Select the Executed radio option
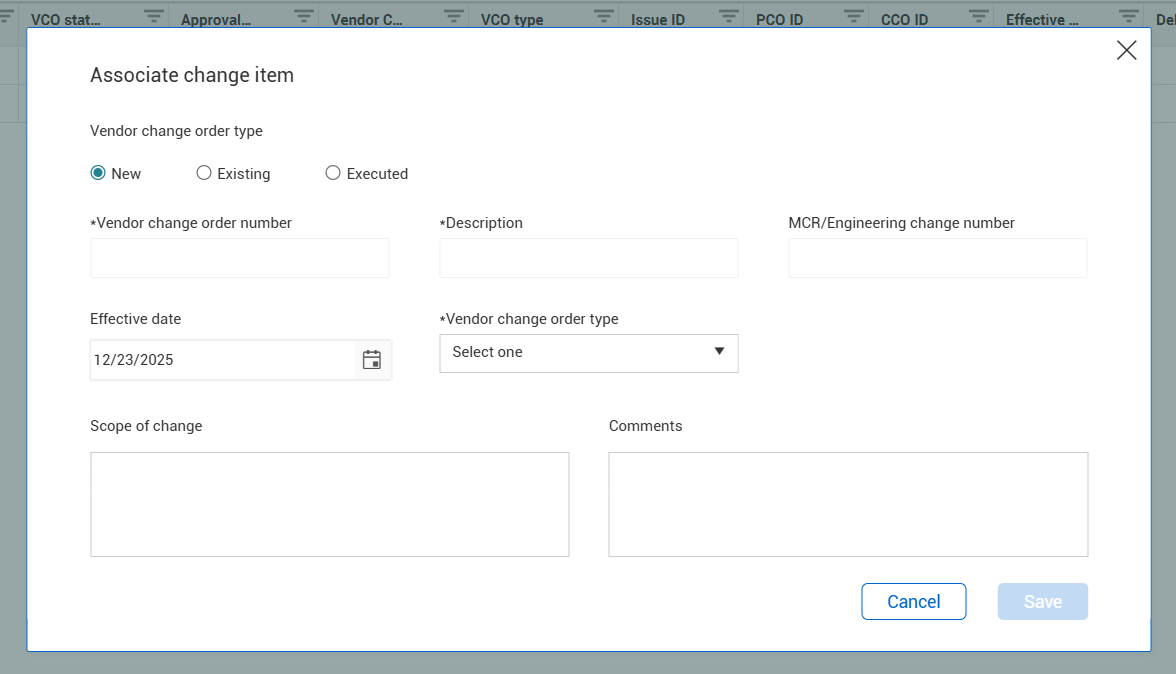Image resolution: width=1176 pixels, height=674 pixels. tap(333, 173)
